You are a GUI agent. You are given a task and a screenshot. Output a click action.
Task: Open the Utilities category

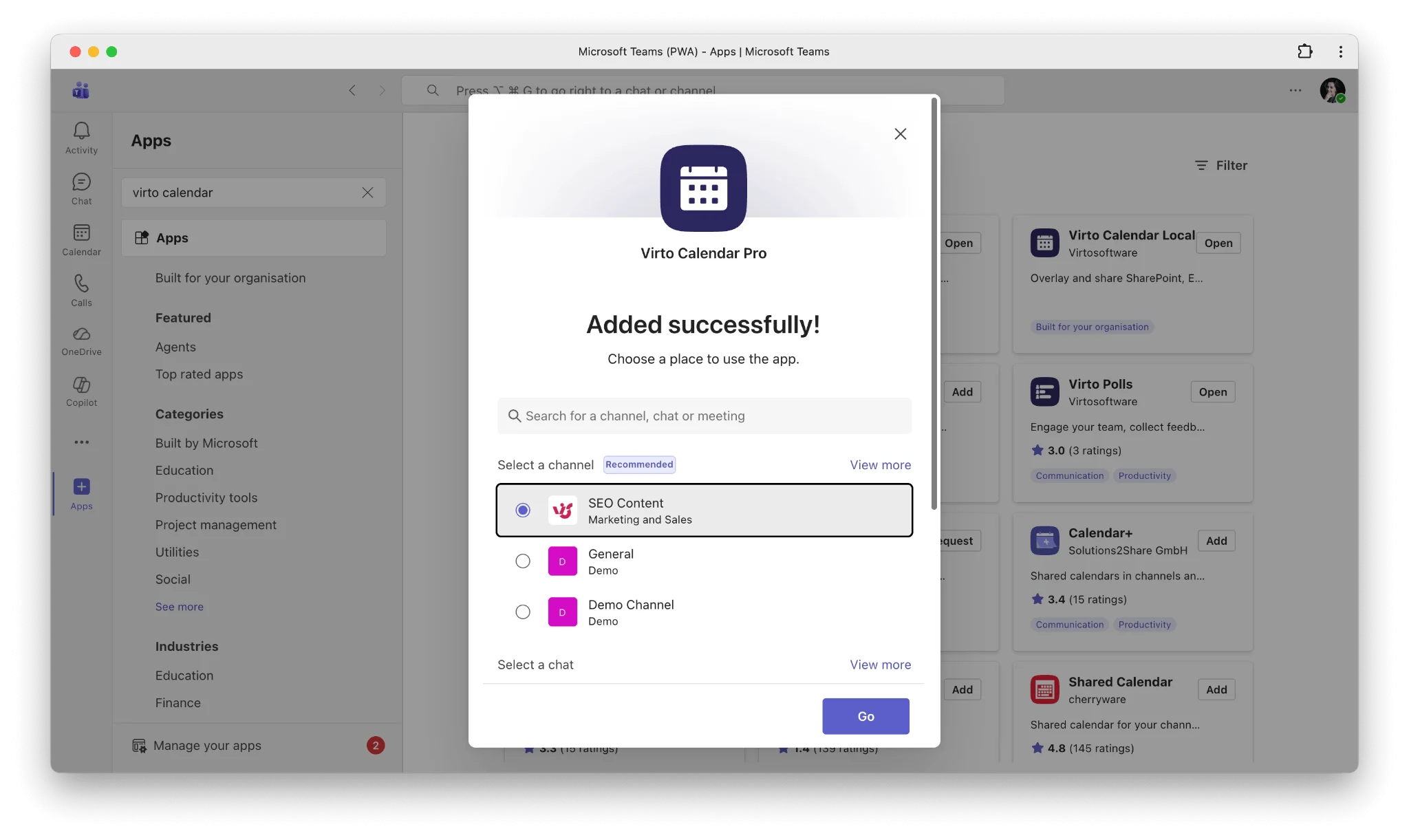[177, 552]
